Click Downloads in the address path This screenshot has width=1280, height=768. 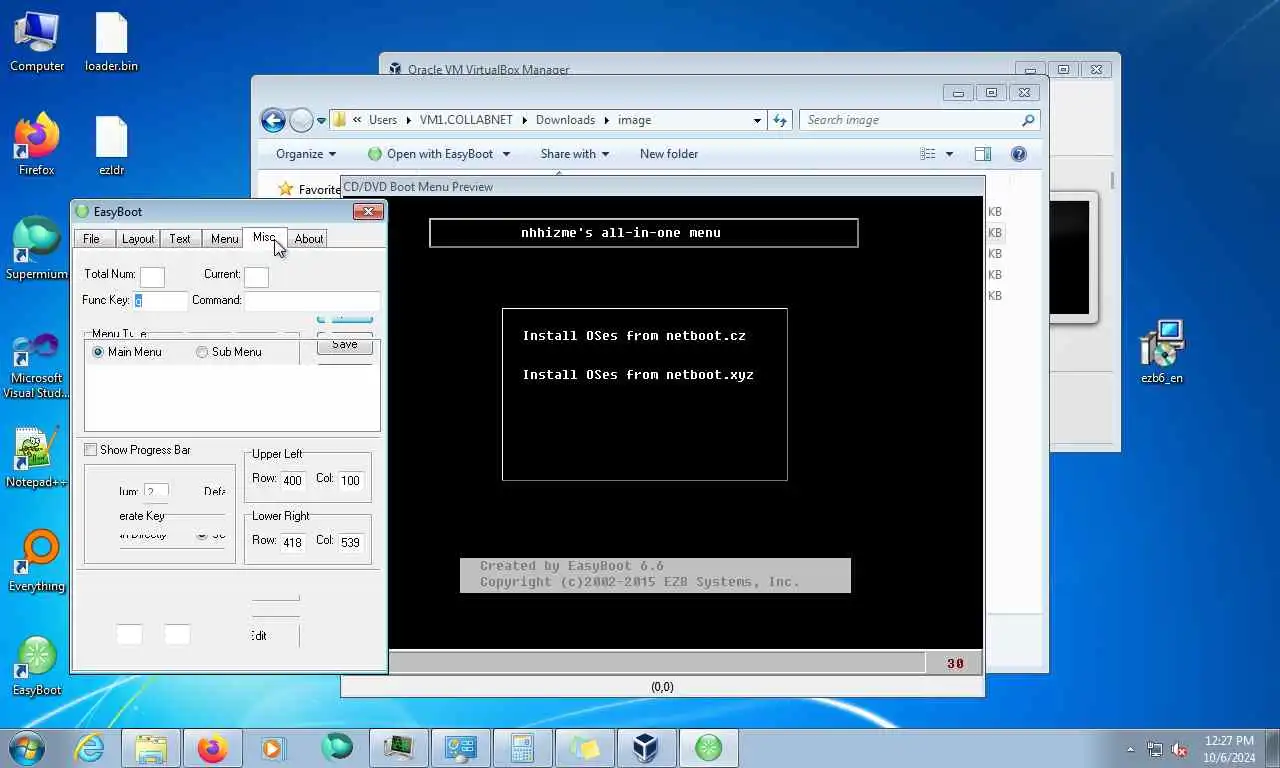tap(565, 120)
